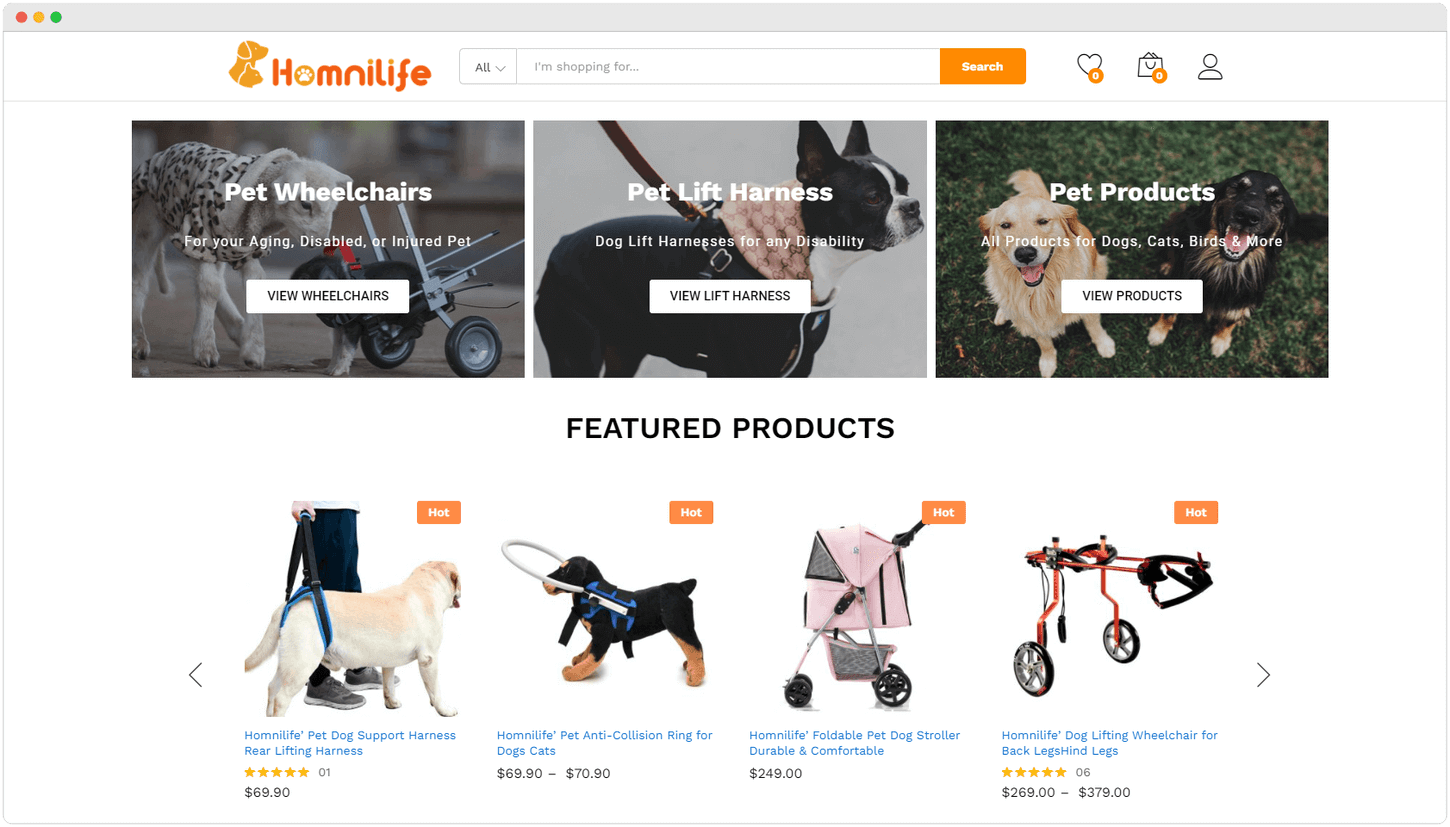
Task: Open the wishlist heart icon
Action: coord(1089,66)
